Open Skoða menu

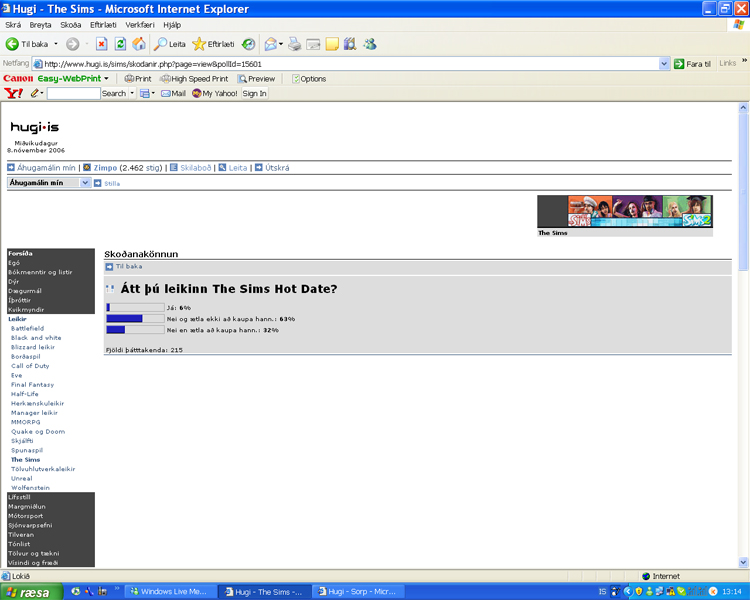(x=70, y=25)
